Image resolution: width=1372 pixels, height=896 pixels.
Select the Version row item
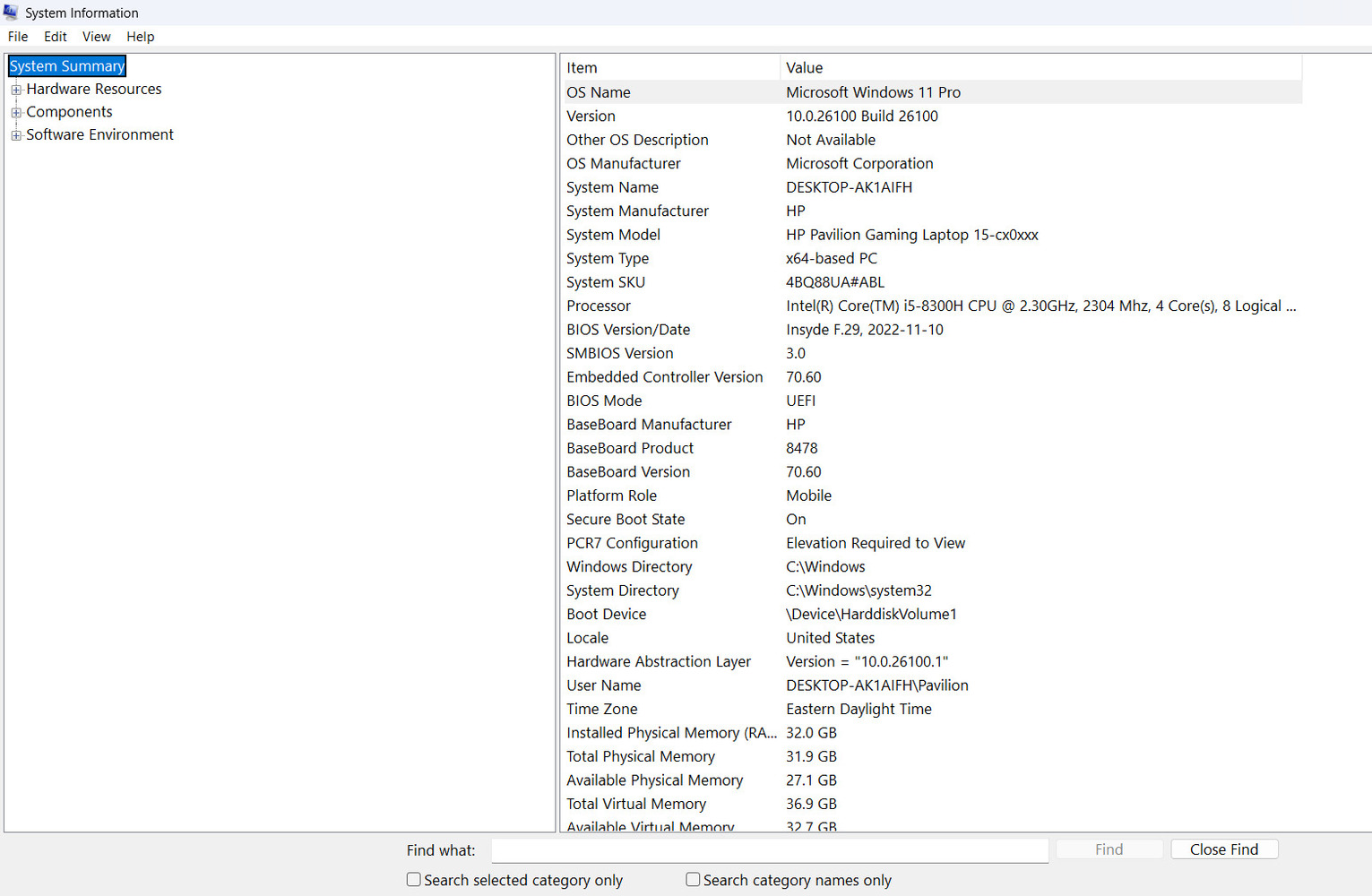coord(932,116)
